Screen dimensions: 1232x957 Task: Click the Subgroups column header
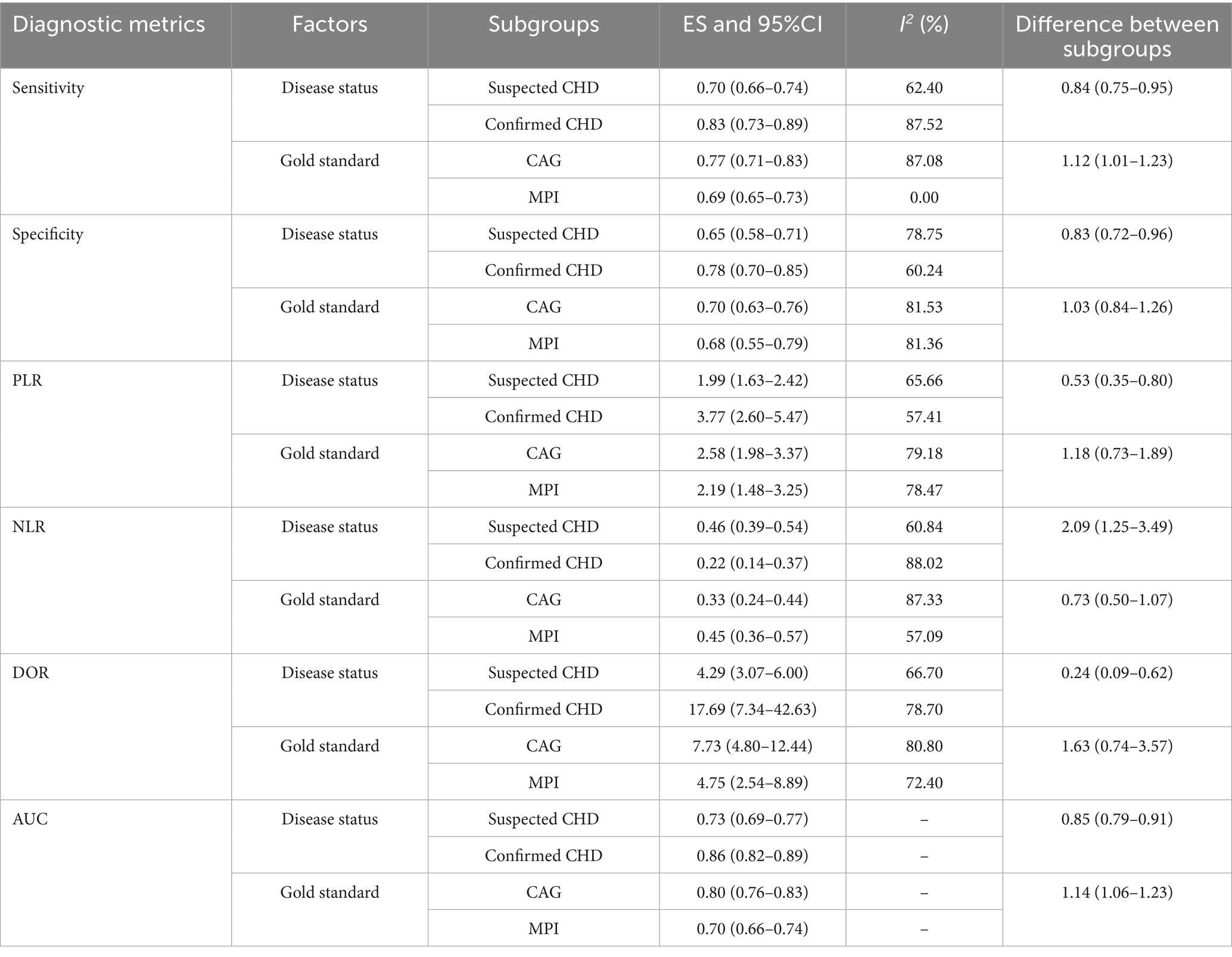point(543,24)
